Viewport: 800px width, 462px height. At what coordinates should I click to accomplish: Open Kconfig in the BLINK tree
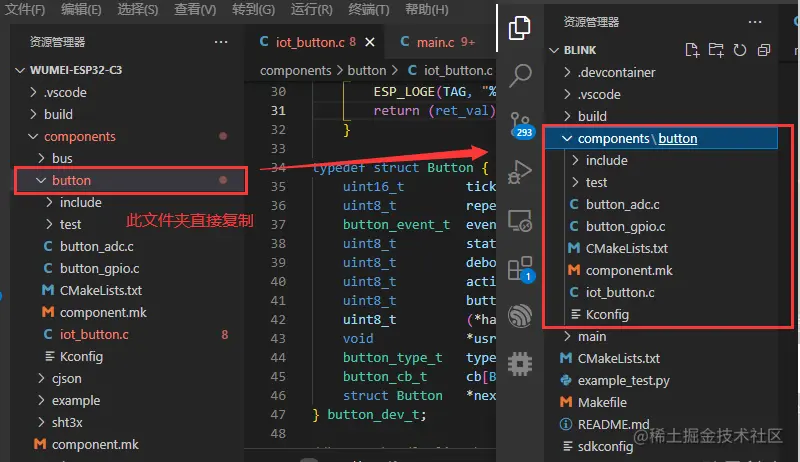tap(662, 314)
